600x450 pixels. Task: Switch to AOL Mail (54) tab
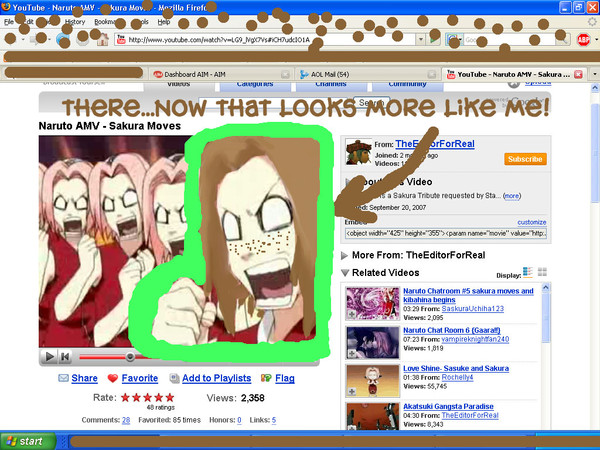coord(367,74)
